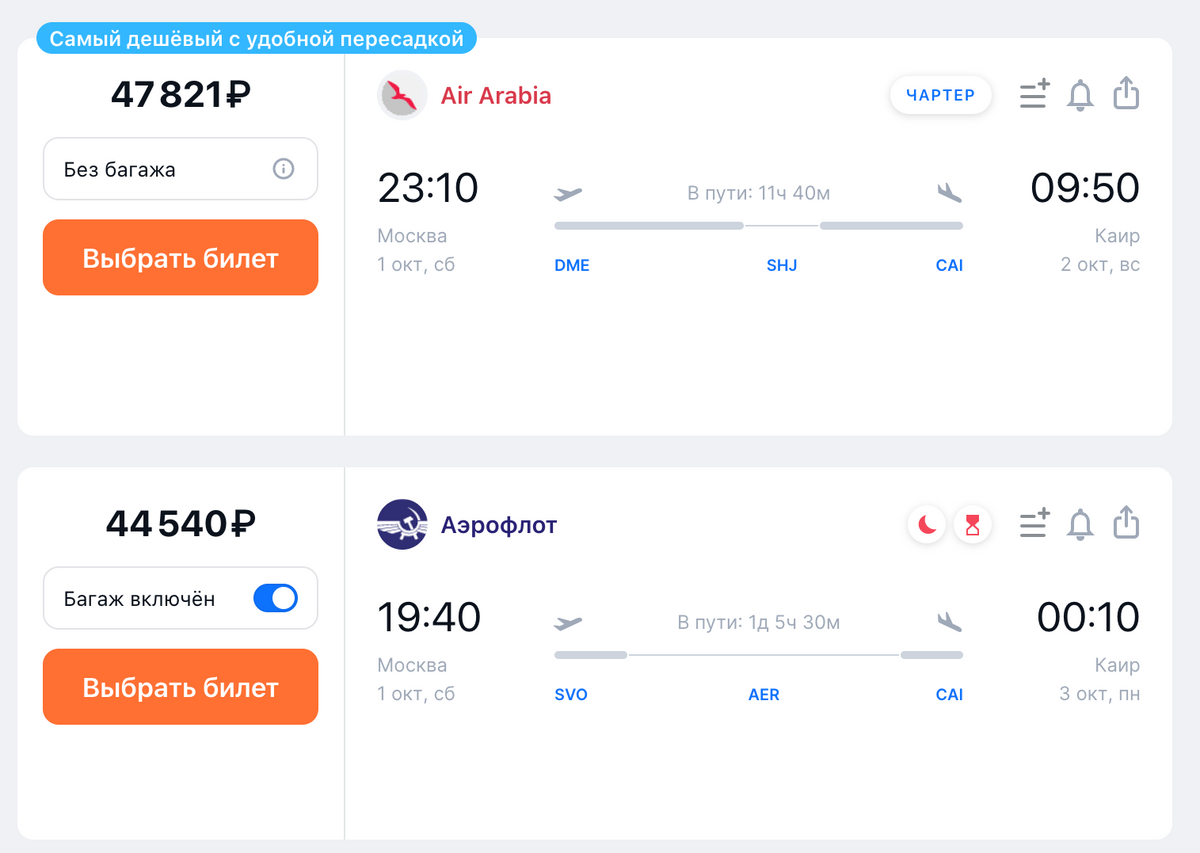
Task: Add Аэрофлот flight to comparison list
Action: (x=1034, y=523)
